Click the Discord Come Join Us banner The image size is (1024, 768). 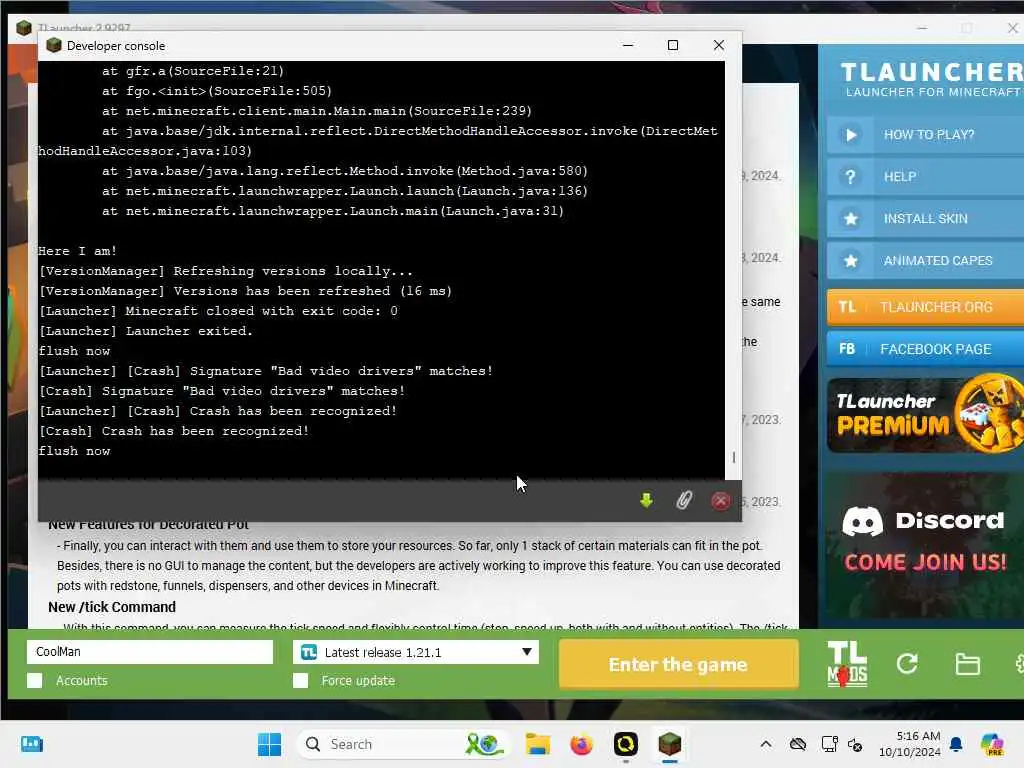click(x=925, y=545)
